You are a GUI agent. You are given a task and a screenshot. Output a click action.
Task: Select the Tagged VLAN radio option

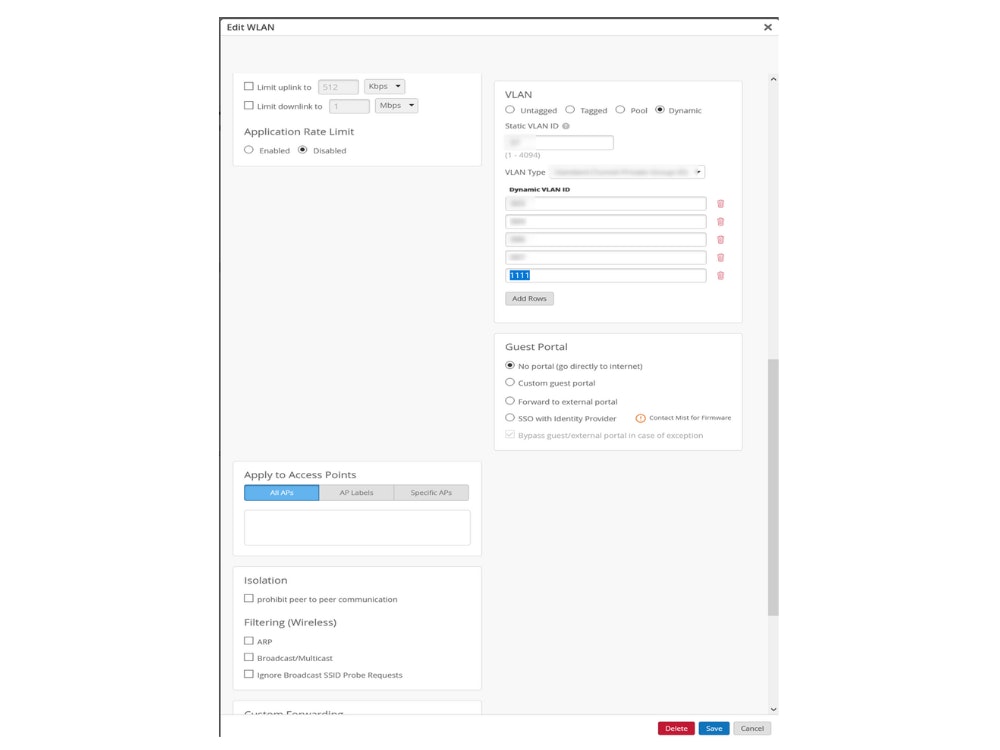(x=570, y=110)
